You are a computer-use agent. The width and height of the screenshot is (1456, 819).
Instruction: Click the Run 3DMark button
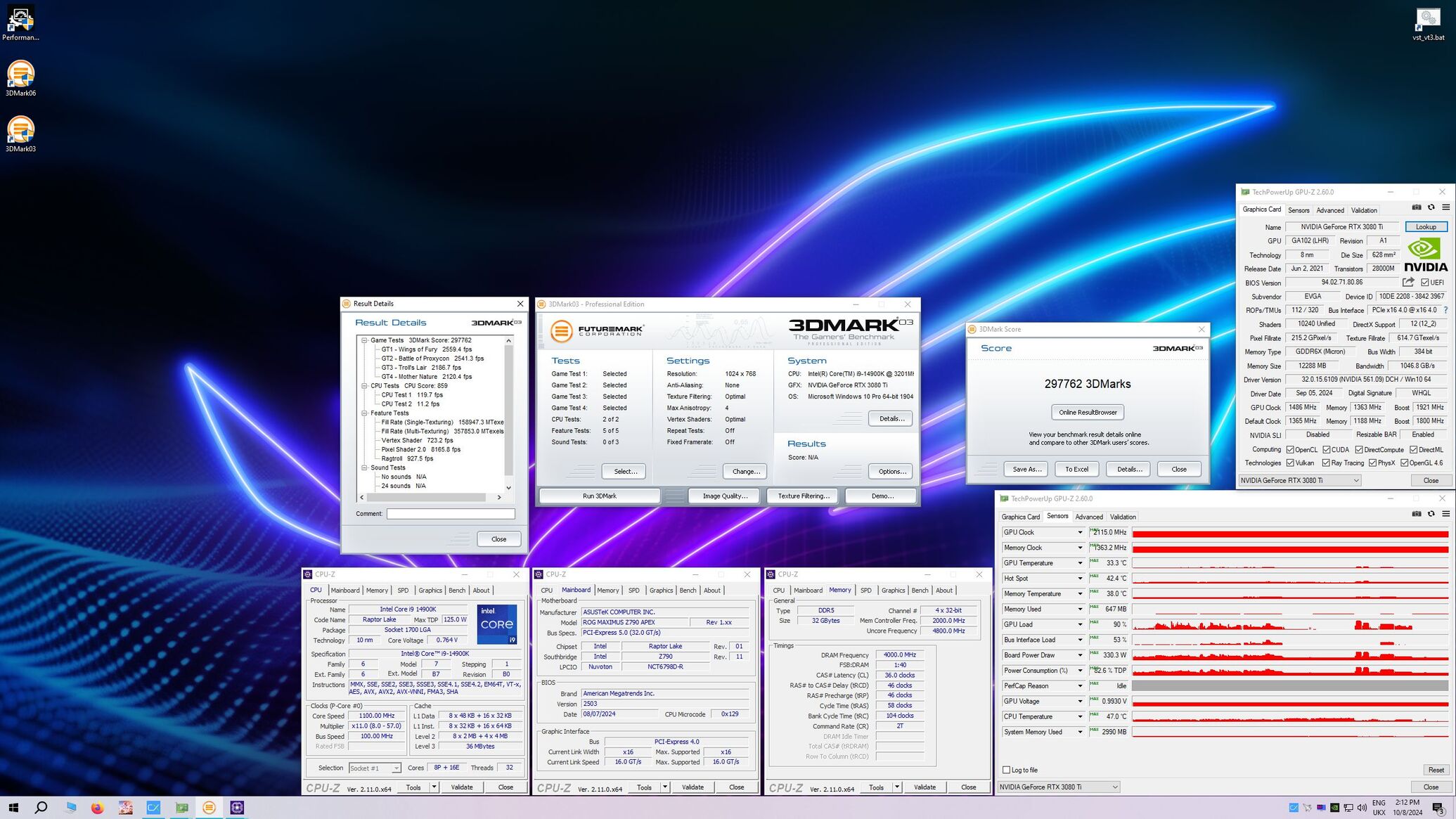click(x=599, y=496)
